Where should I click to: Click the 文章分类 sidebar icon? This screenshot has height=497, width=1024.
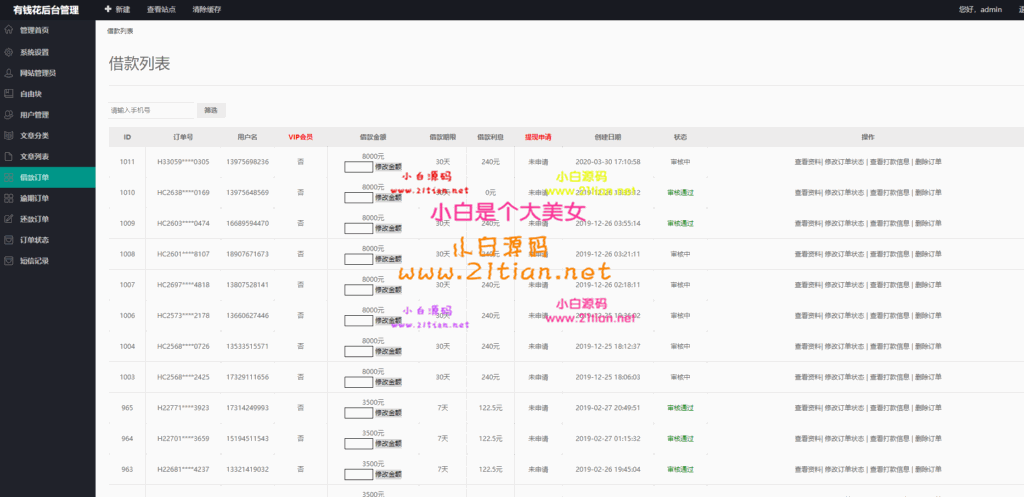click(x=8, y=136)
